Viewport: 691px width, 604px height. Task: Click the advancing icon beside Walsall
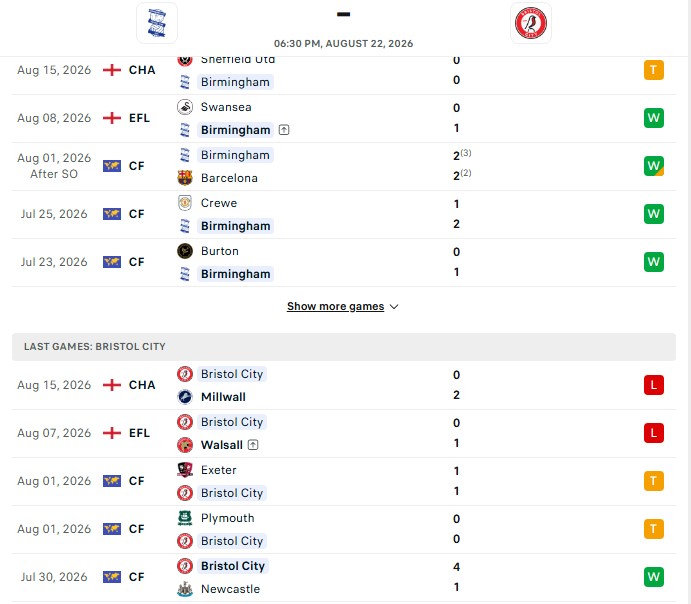pos(253,445)
